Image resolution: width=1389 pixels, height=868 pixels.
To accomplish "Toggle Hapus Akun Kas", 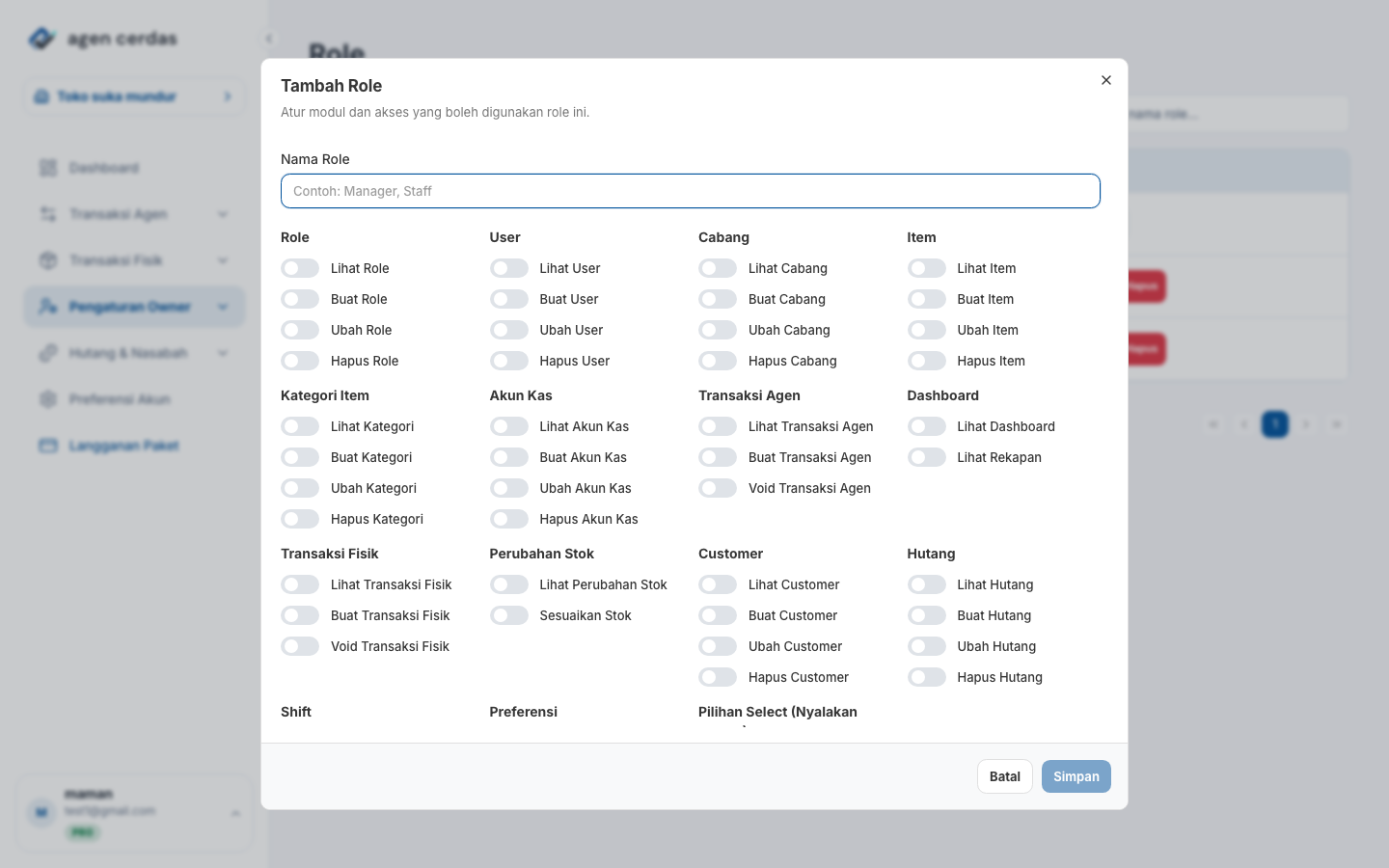I will tap(509, 519).
